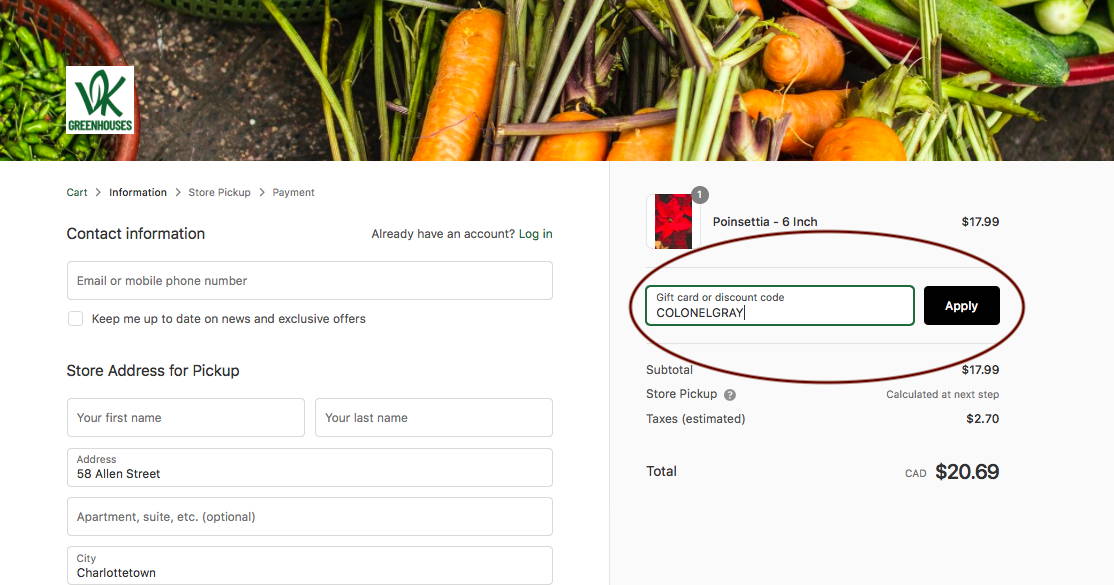Go back to Cart breadcrumb
The height and width of the screenshot is (585, 1114).
click(x=77, y=193)
